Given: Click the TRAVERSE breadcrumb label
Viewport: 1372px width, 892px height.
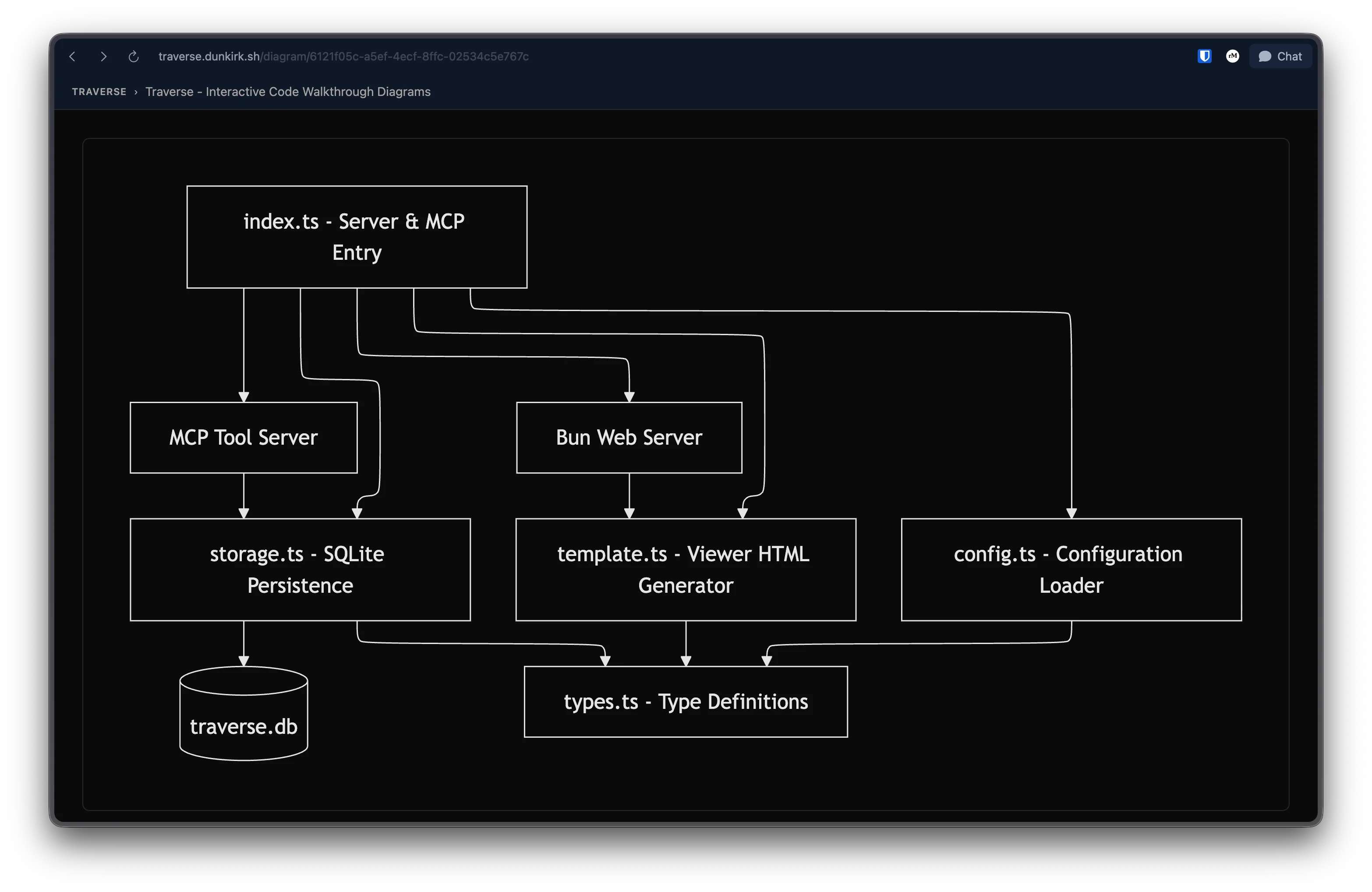Looking at the screenshot, I should click(x=99, y=92).
